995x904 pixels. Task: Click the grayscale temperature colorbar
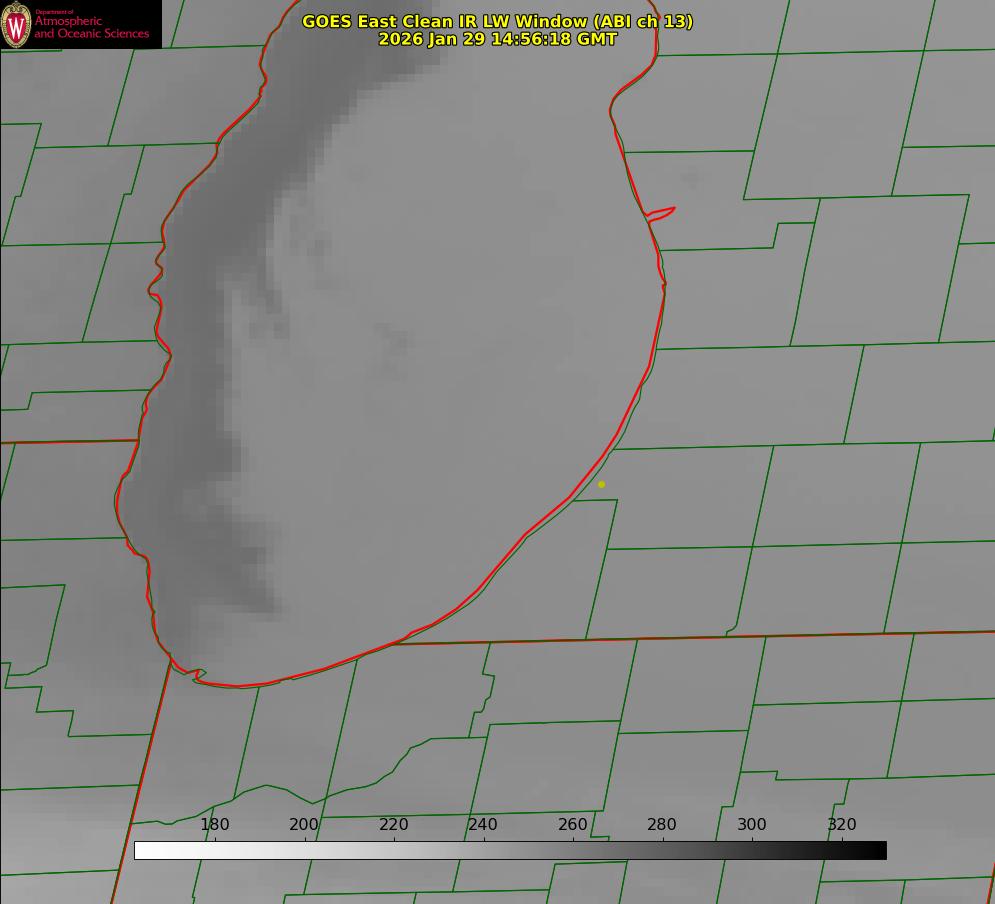coord(510,850)
